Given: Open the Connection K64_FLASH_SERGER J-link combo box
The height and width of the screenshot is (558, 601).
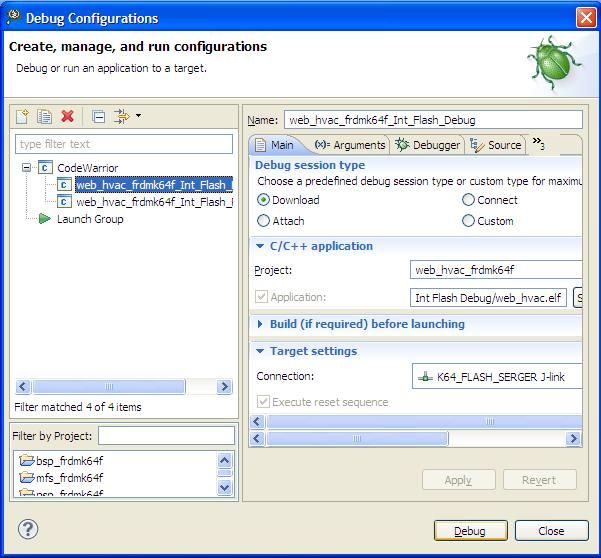Looking at the screenshot, I should coord(497,376).
